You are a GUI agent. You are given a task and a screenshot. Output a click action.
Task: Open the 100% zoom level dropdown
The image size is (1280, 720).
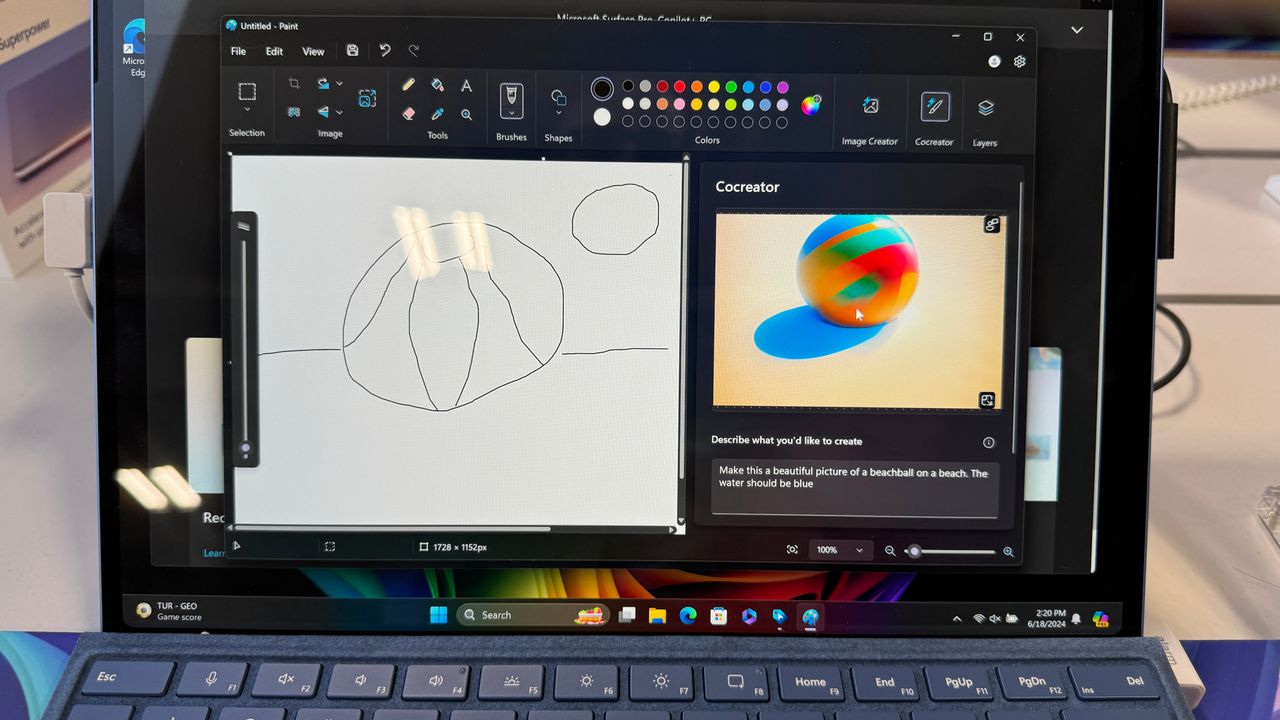click(x=839, y=550)
